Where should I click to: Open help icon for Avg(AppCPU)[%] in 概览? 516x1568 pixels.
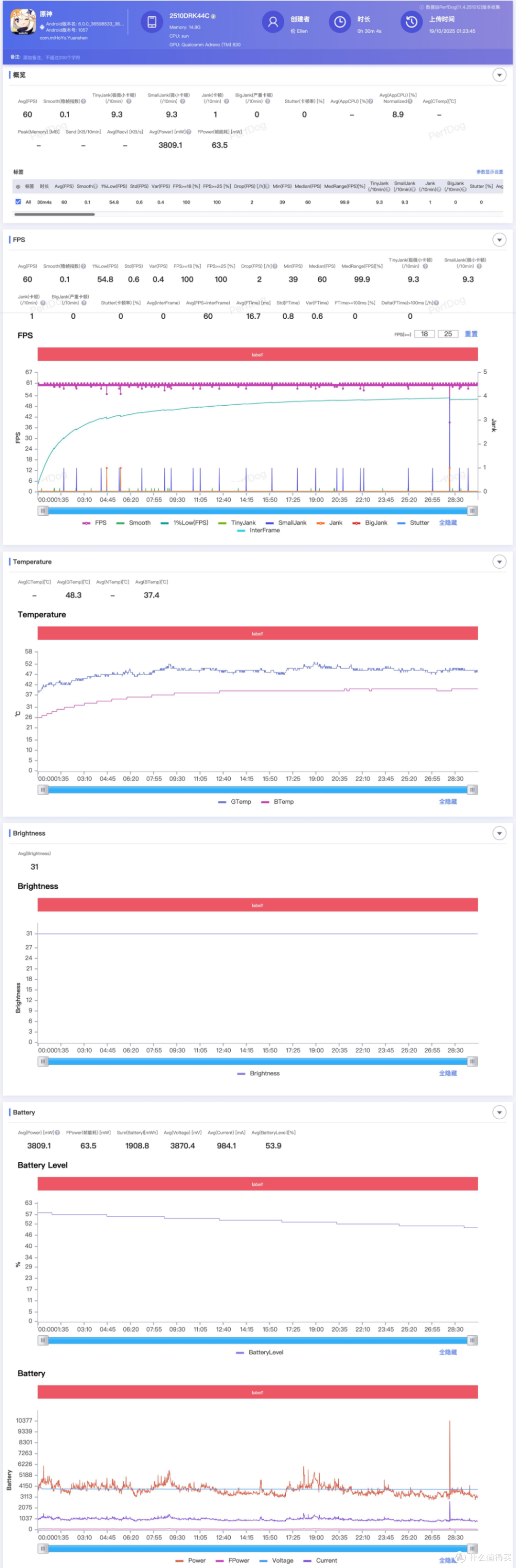pyautogui.click(x=371, y=102)
